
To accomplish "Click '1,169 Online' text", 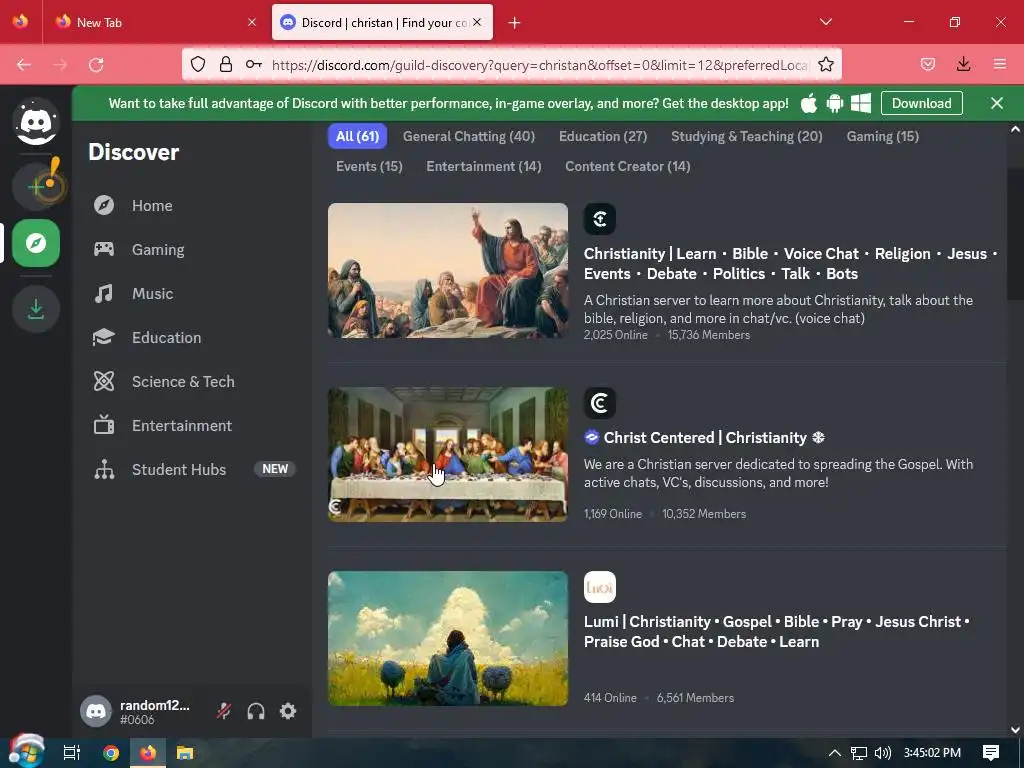I will click(x=613, y=514).
